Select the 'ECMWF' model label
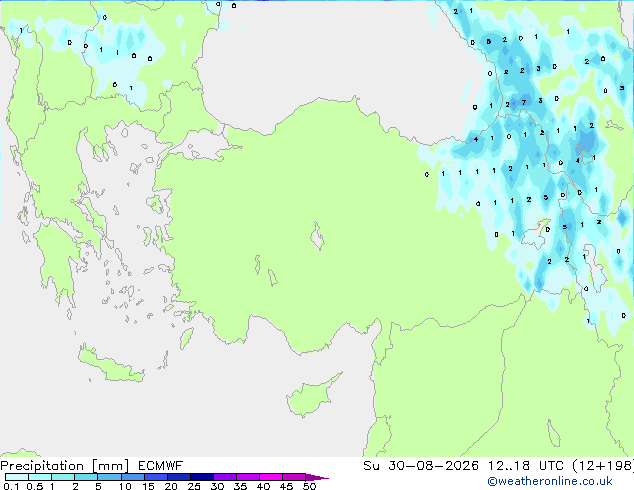 (x=161, y=466)
